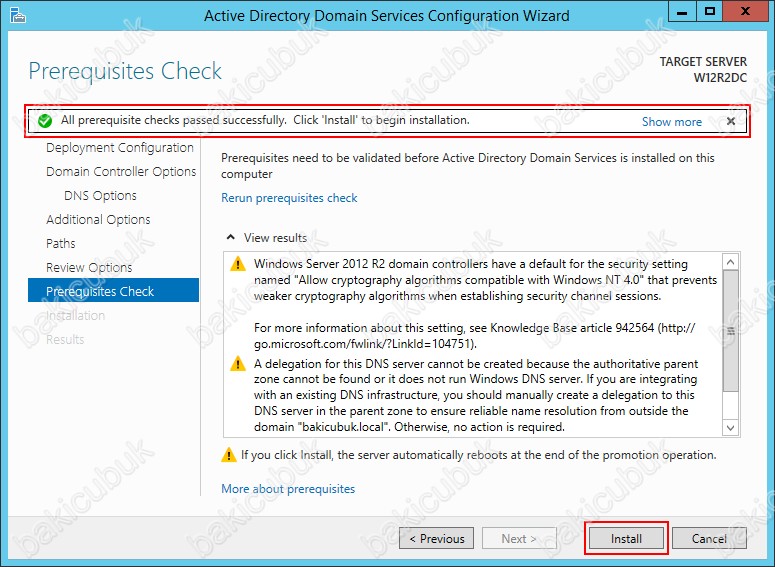Click the green success checkmark icon
775x567 pixels.
pyautogui.click(x=45, y=121)
